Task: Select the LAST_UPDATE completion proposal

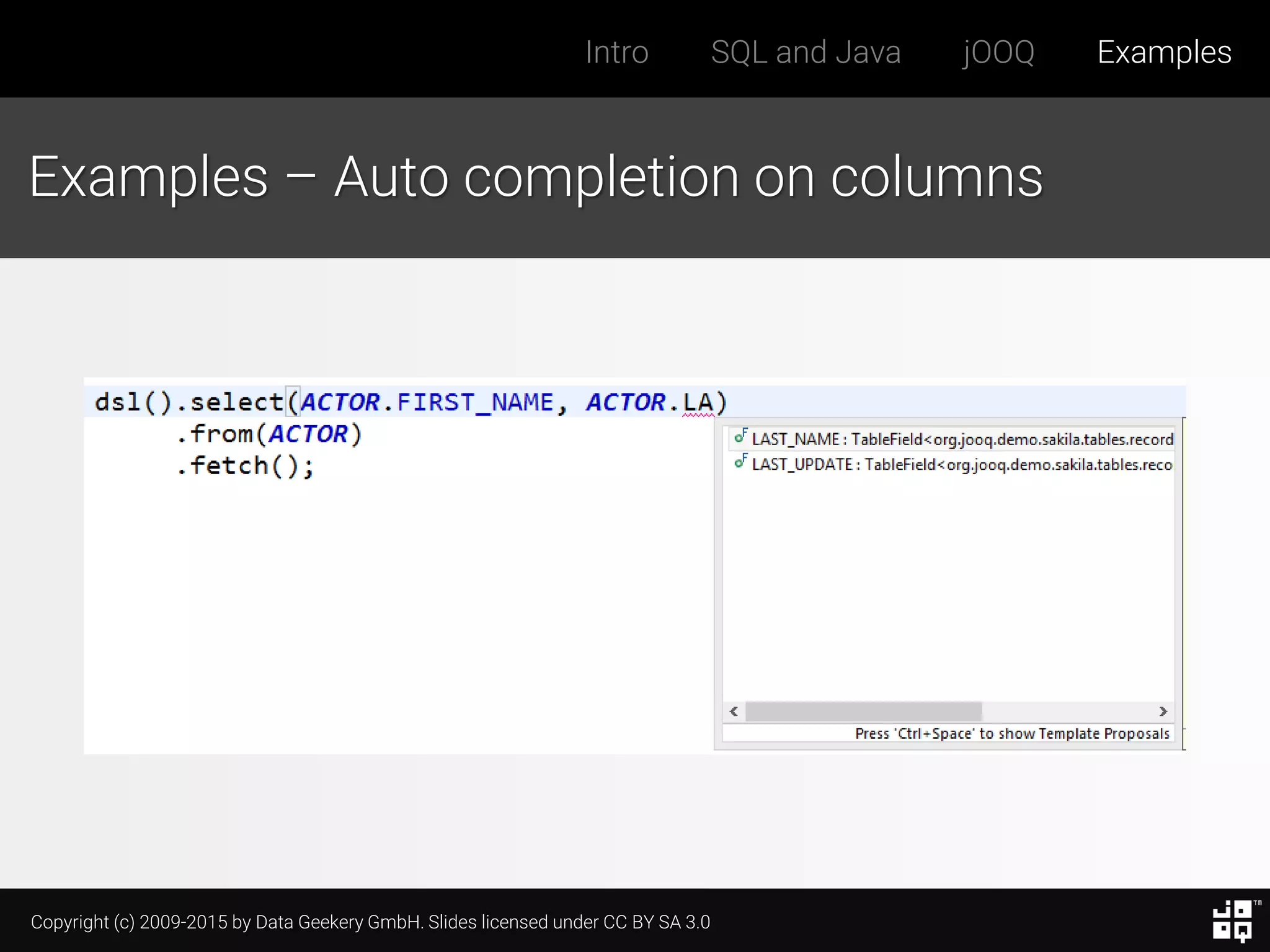Action: (961, 464)
